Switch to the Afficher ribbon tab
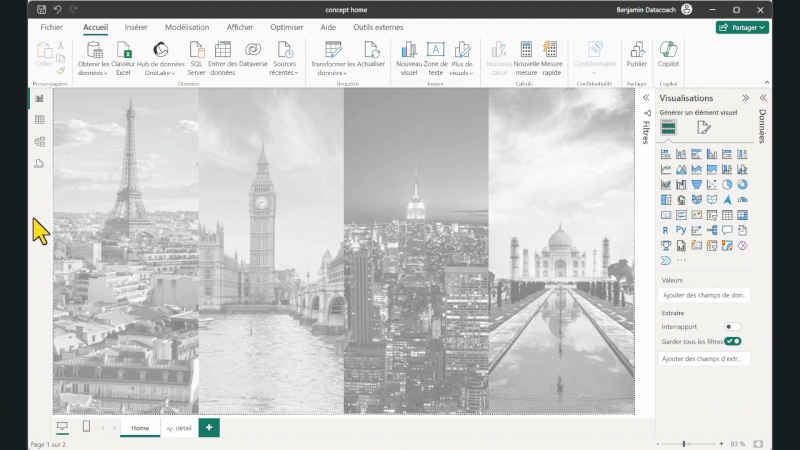The height and width of the screenshot is (450, 800). click(239, 27)
